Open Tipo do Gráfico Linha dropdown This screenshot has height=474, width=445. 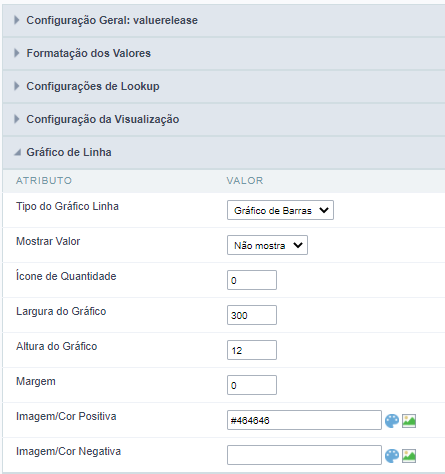coord(280,210)
